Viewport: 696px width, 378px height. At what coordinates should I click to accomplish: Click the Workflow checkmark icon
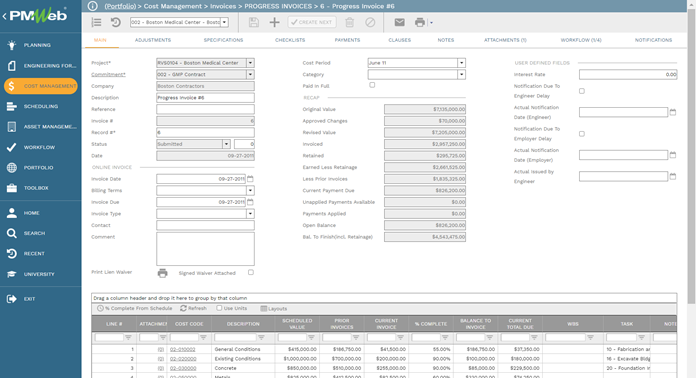pos(12,147)
